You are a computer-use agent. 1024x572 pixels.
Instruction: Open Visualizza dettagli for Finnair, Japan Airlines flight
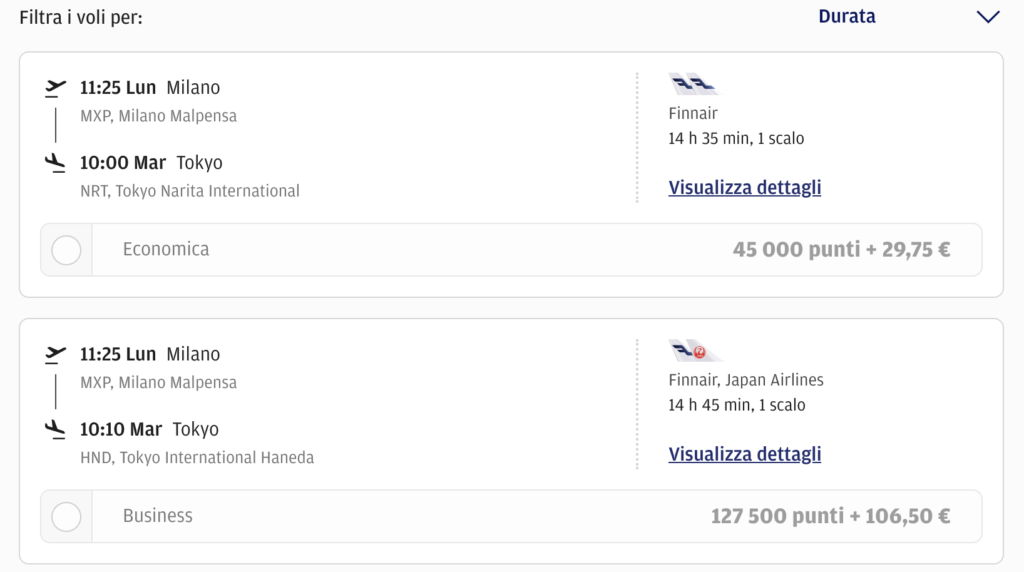[744, 454]
